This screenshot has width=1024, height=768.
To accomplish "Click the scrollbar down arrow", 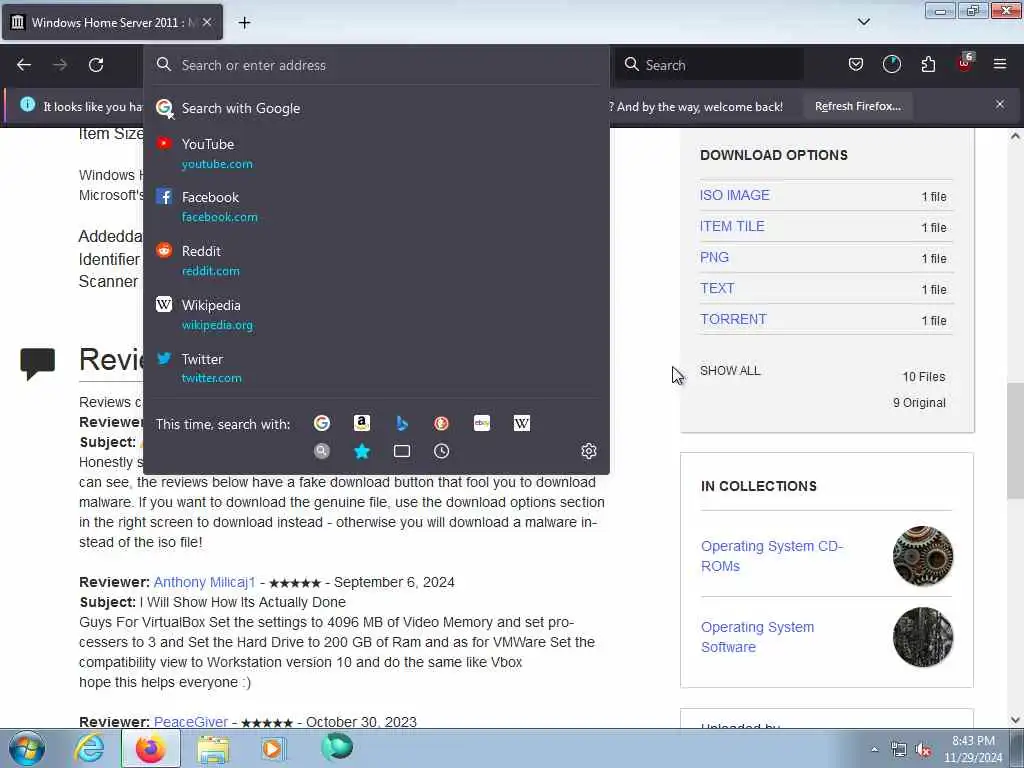I will [1015, 720].
